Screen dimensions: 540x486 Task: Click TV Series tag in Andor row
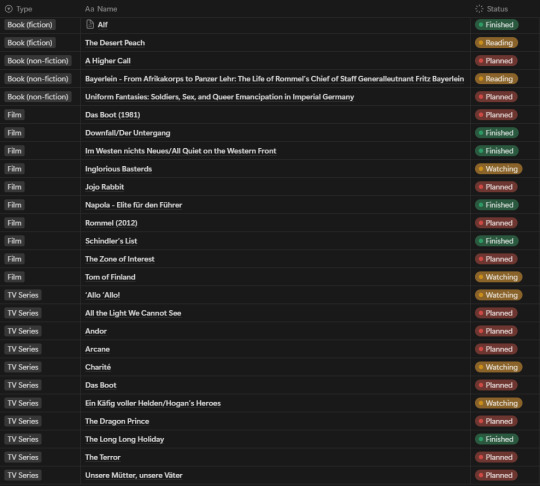click(23, 331)
